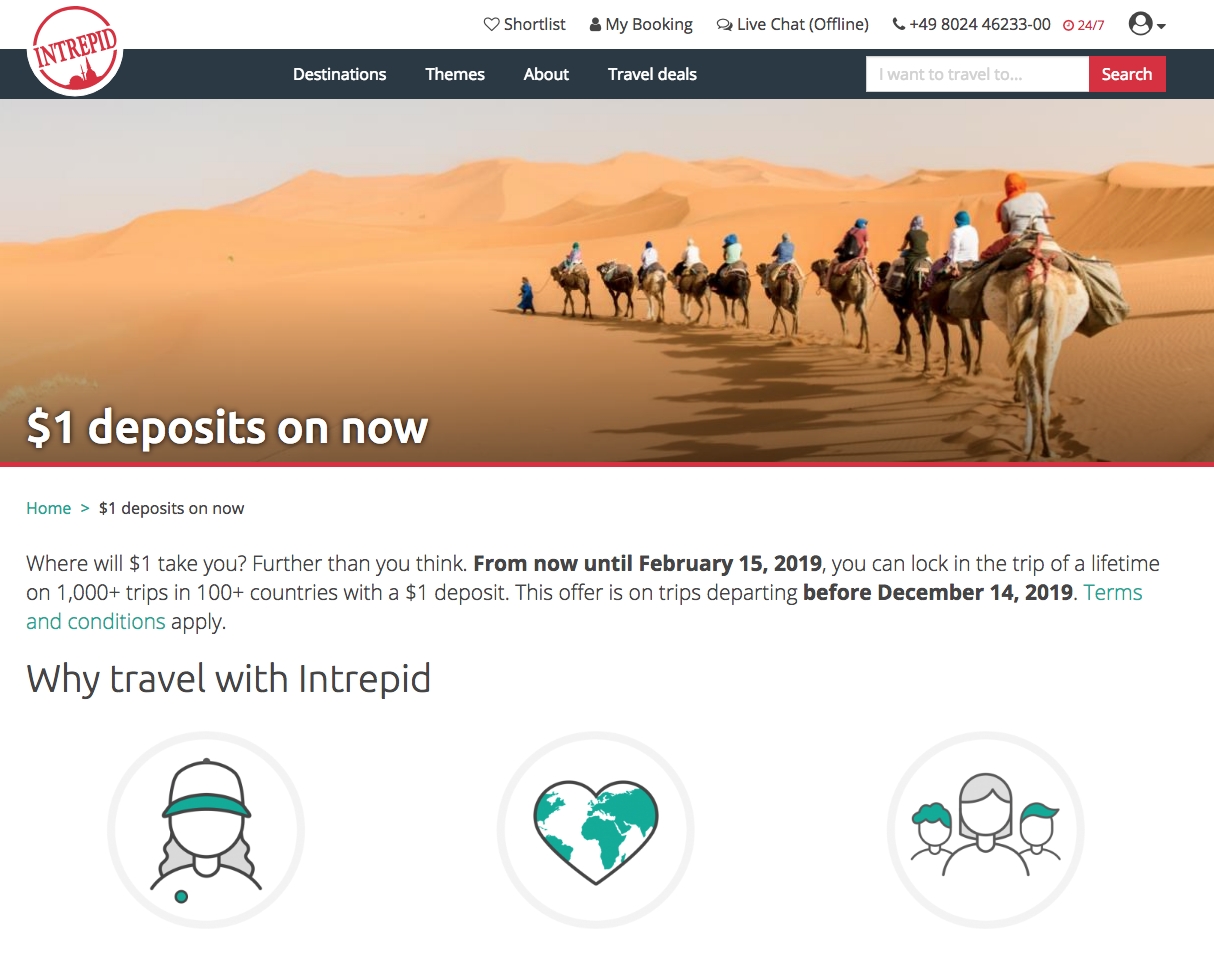Go to Home in the breadcrumb
1214x954 pixels.
coord(48,508)
